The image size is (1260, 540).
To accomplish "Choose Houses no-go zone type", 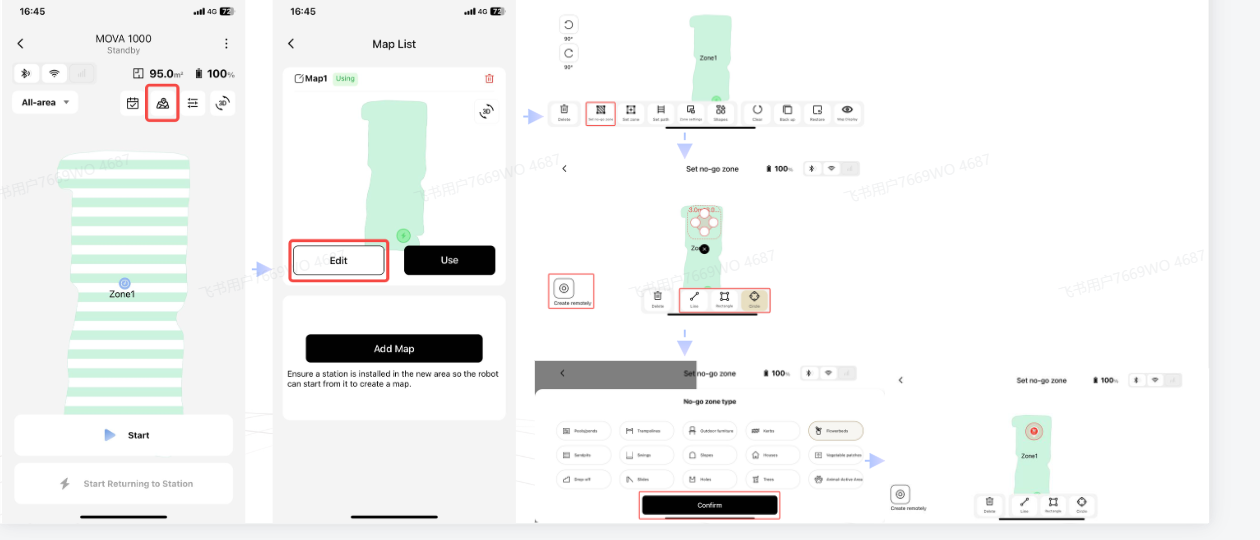I will click(772, 455).
